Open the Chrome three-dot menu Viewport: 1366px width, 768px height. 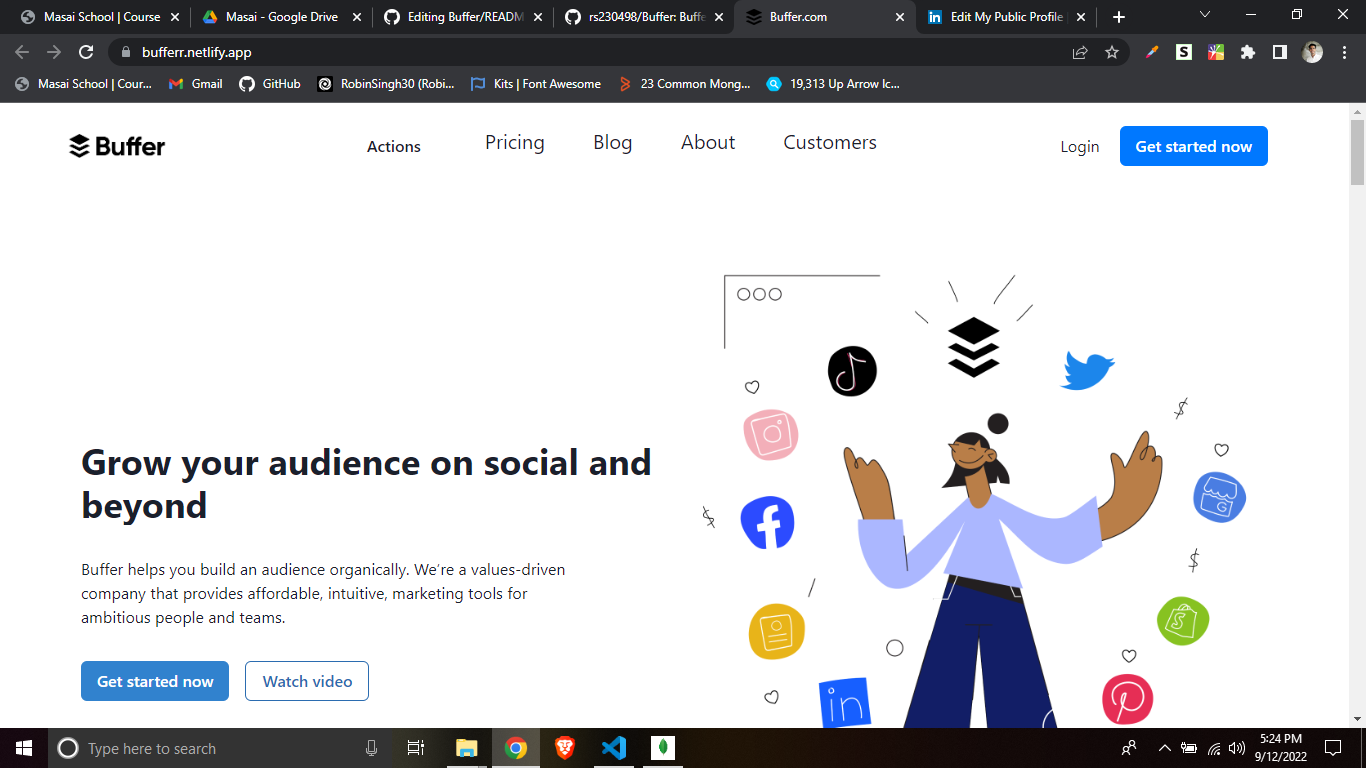pyautogui.click(x=1344, y=52)
